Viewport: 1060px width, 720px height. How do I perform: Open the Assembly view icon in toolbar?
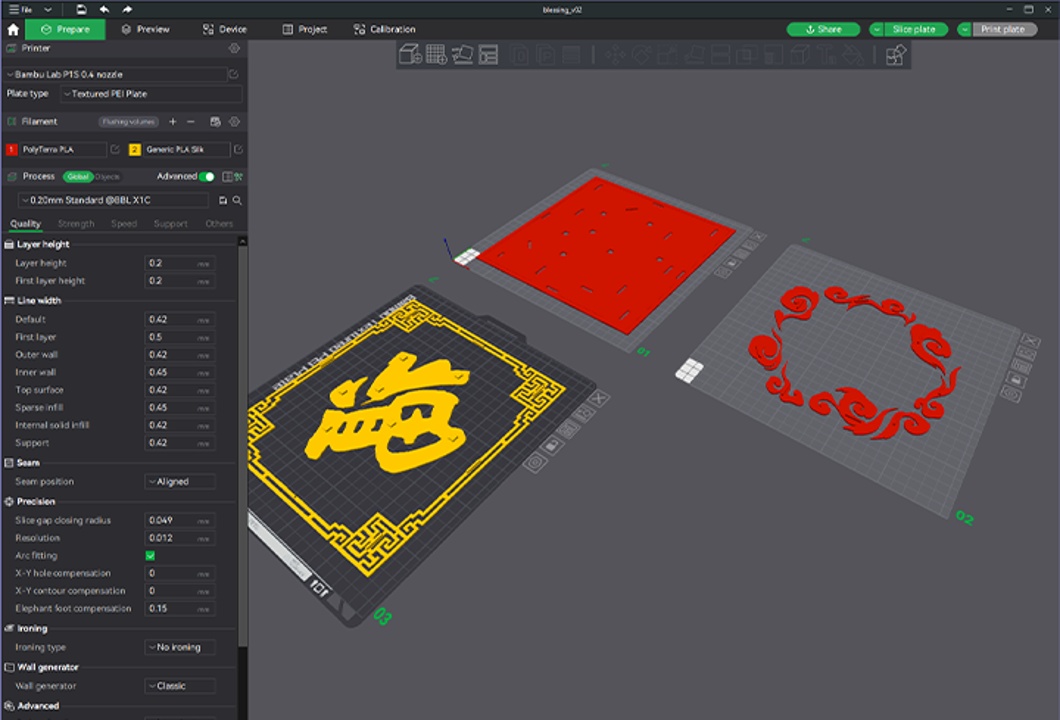[896, 54]
